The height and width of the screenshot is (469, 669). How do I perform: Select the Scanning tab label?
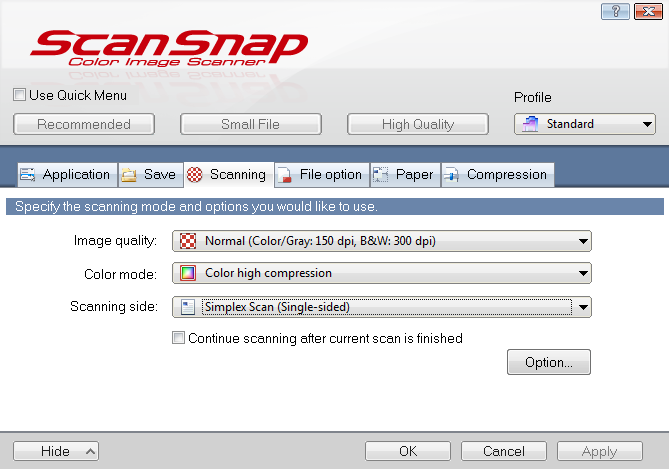click(238, 175)
